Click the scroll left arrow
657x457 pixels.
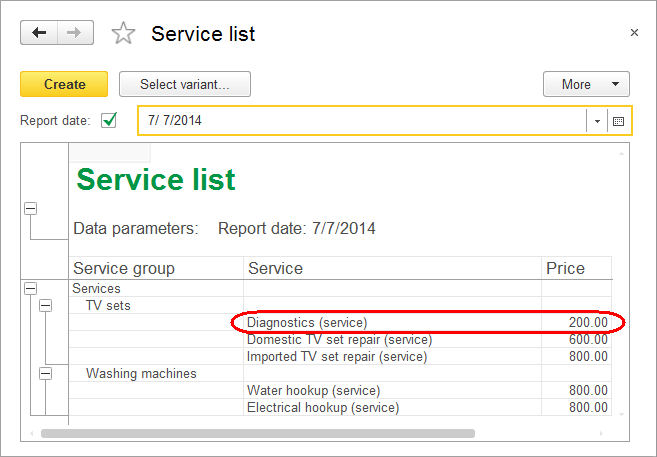click(32, 433)
